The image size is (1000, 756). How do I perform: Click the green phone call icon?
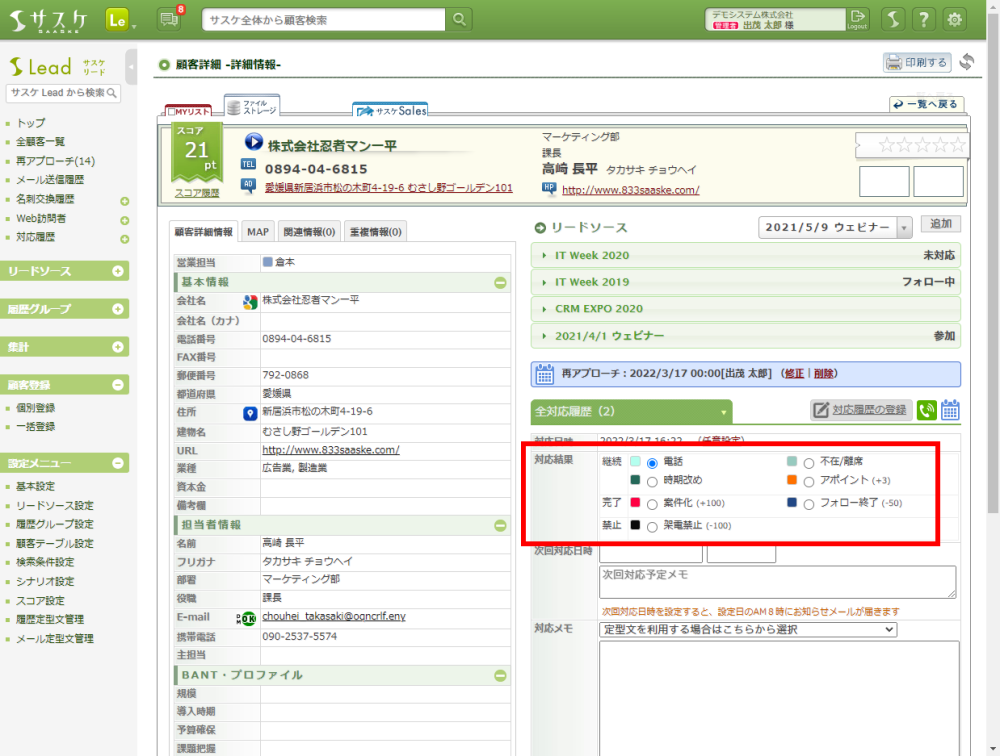[927, 410]
